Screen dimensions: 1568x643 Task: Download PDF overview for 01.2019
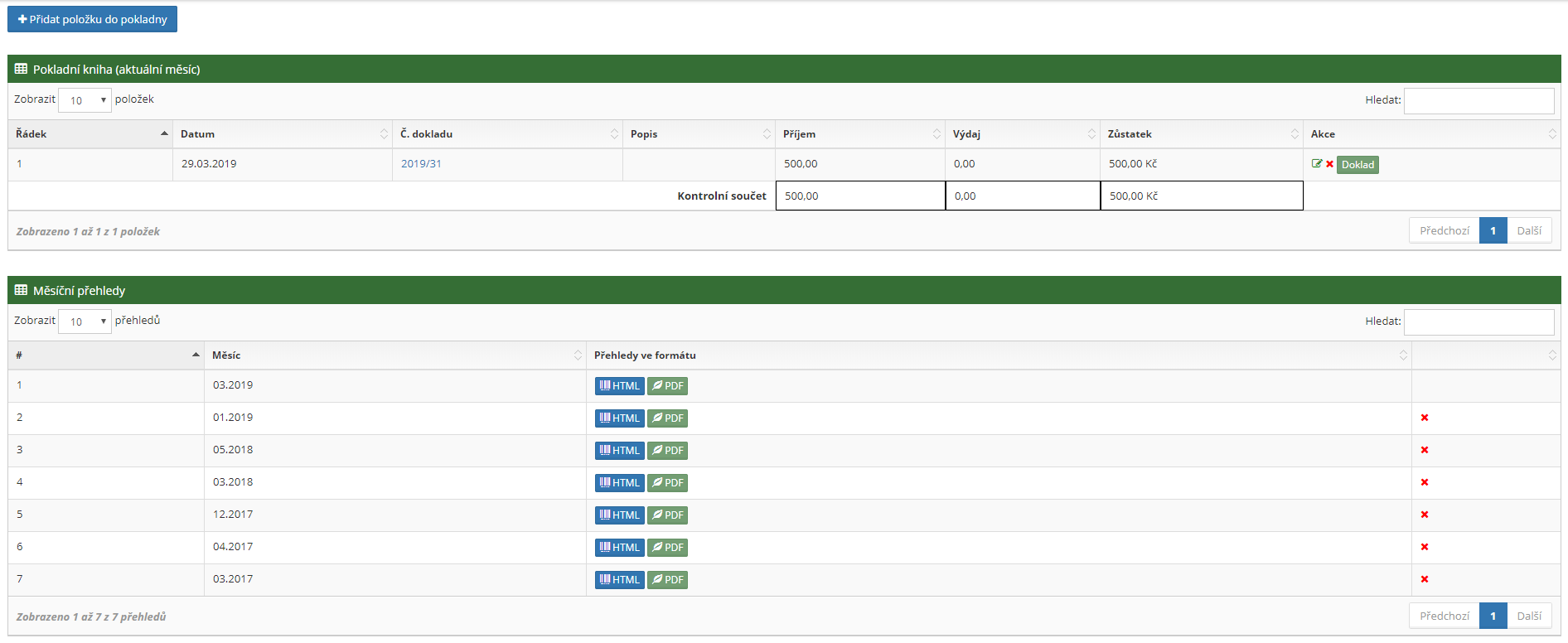(667, 418)
